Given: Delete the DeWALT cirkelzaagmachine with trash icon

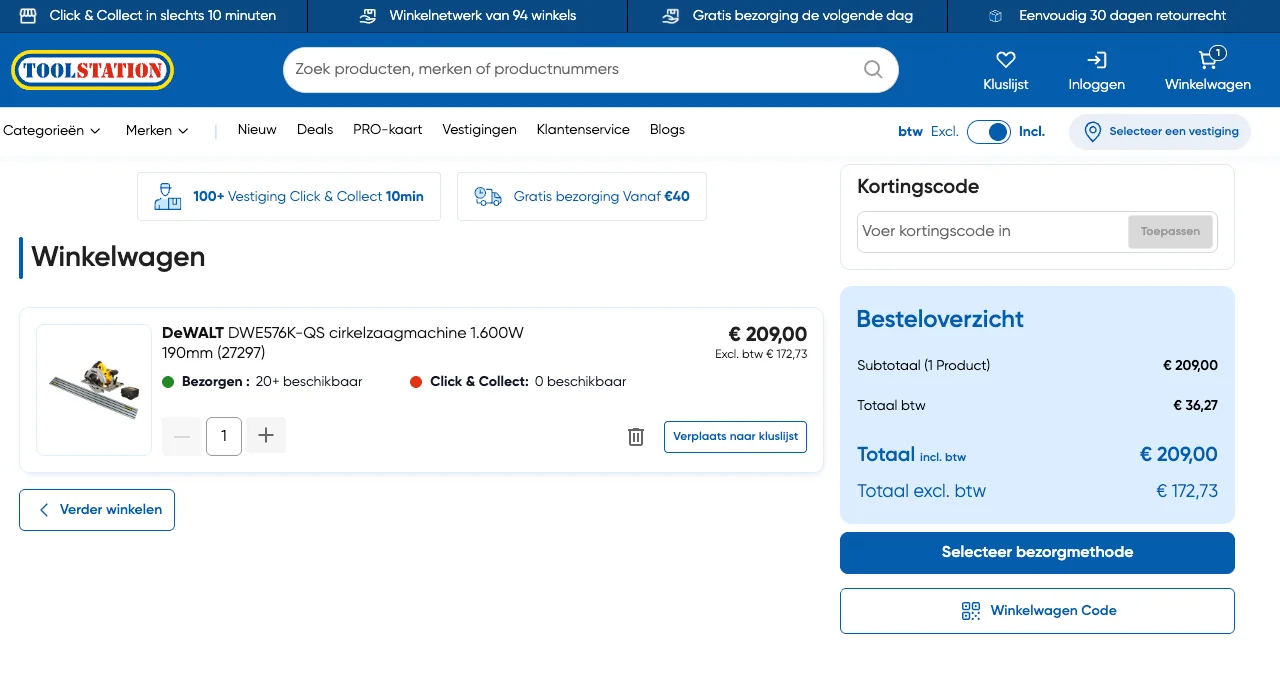Looking at the screenshot, I should pos(635,436).
